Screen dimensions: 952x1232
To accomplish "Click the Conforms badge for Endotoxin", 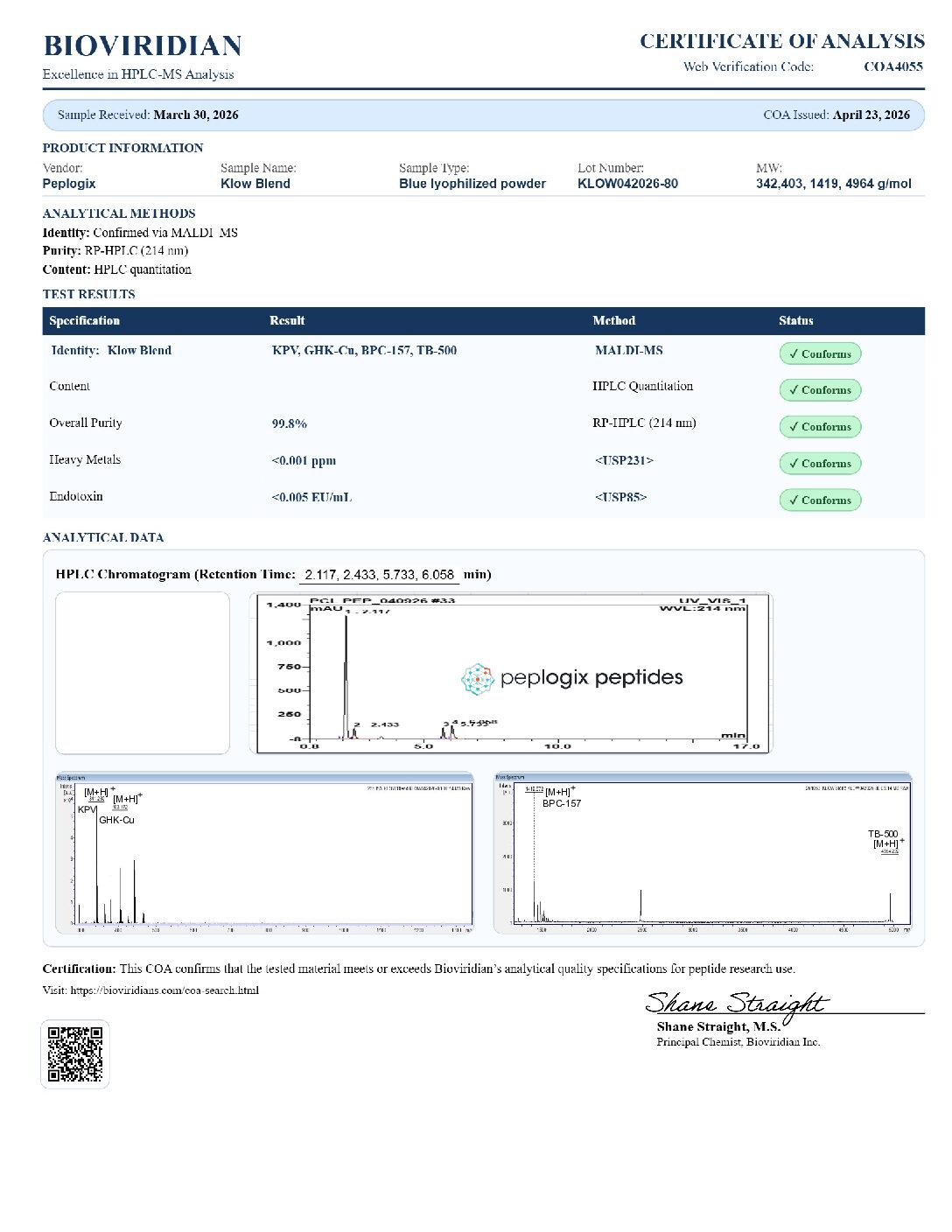I will coord(820,500).
